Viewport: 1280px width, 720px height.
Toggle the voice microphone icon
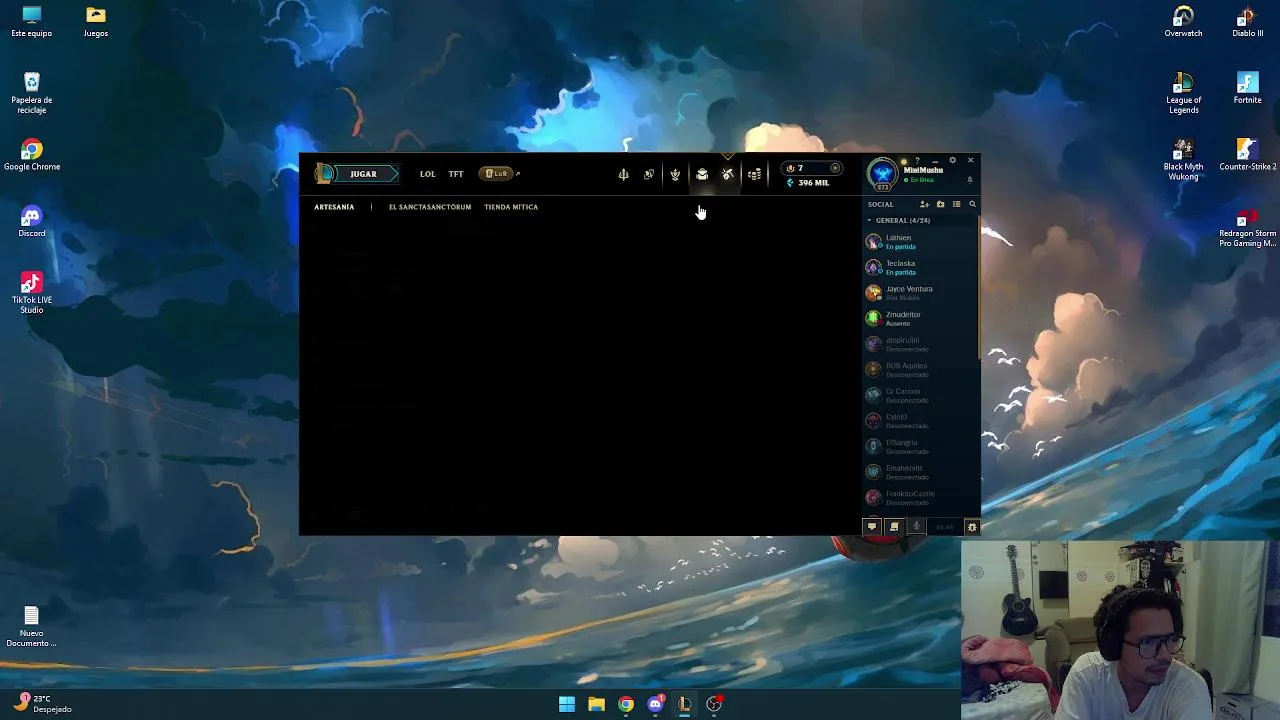(916, 527)
